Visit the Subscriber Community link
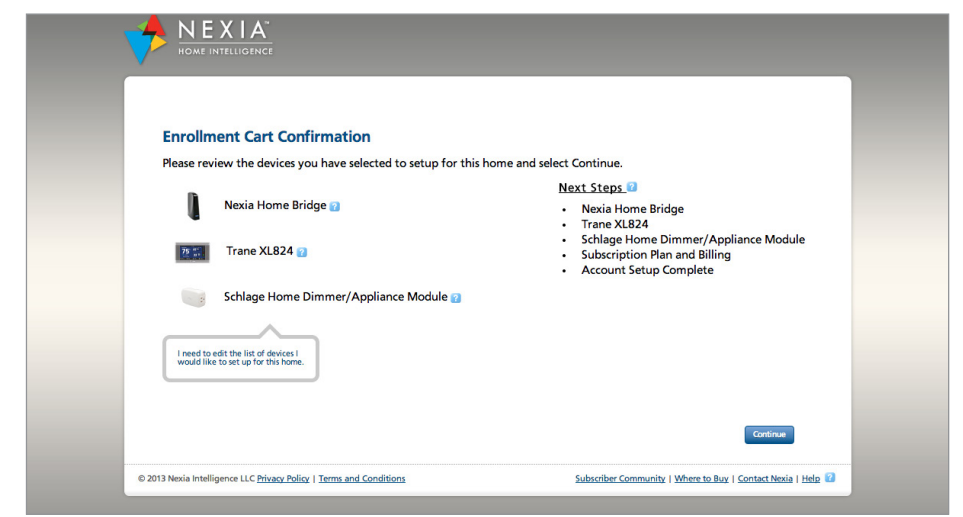The width and height of the screenshot is (963, 517). 620,478
